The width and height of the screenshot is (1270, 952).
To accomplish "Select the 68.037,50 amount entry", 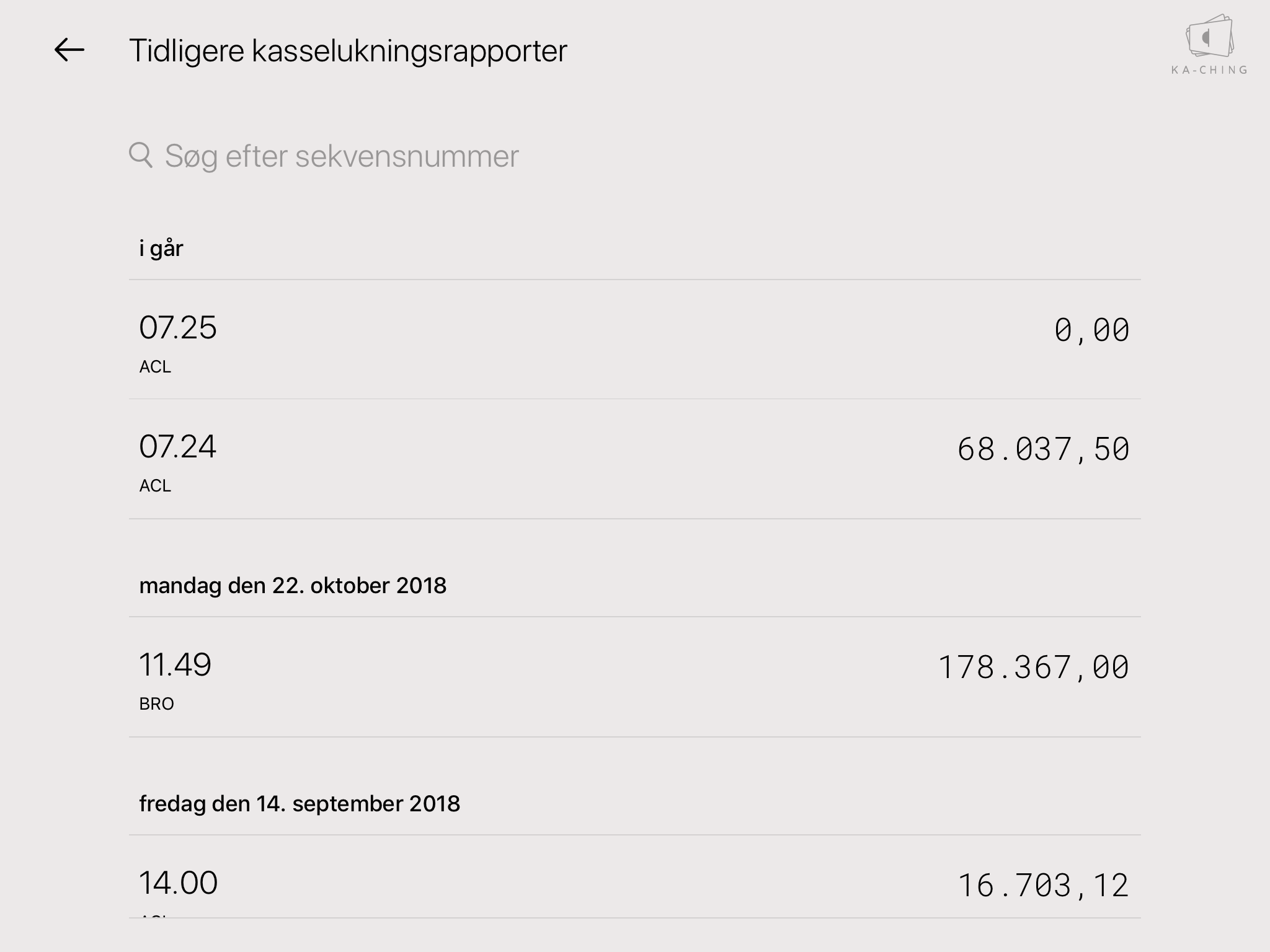I will [x=1043, y=449].
